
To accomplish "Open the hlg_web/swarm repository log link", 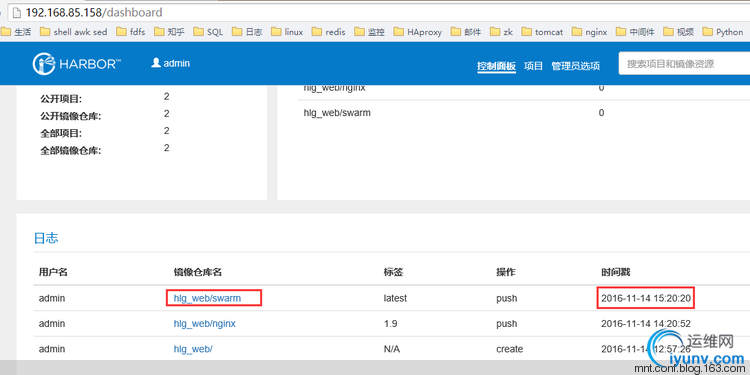I will point(207,298).
